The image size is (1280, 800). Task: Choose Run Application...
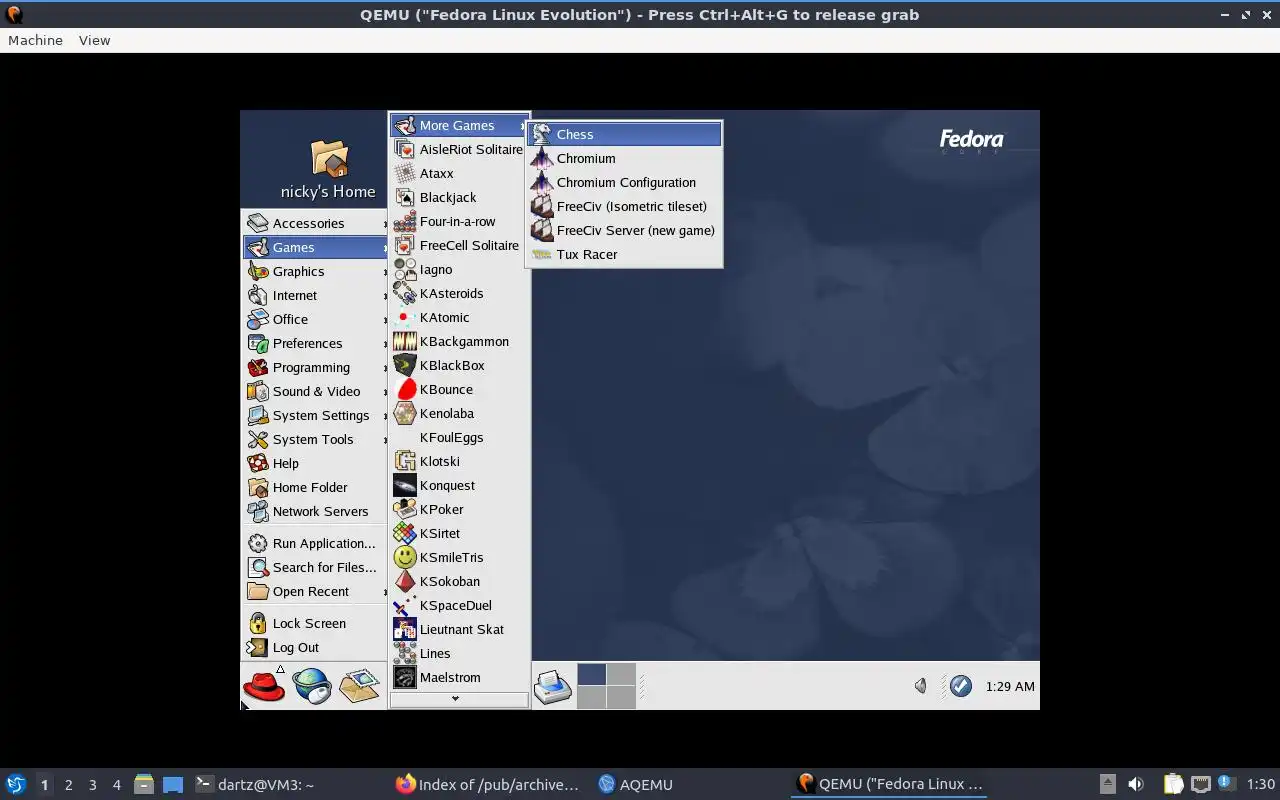pyautogui.click(x=315, y=543)
